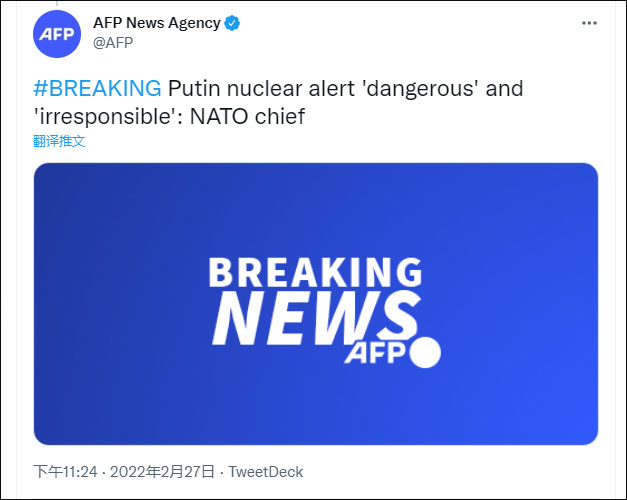627x500 pixels.
Task: Click the 翻译推文 translate link
Action: tap(59, 141)
